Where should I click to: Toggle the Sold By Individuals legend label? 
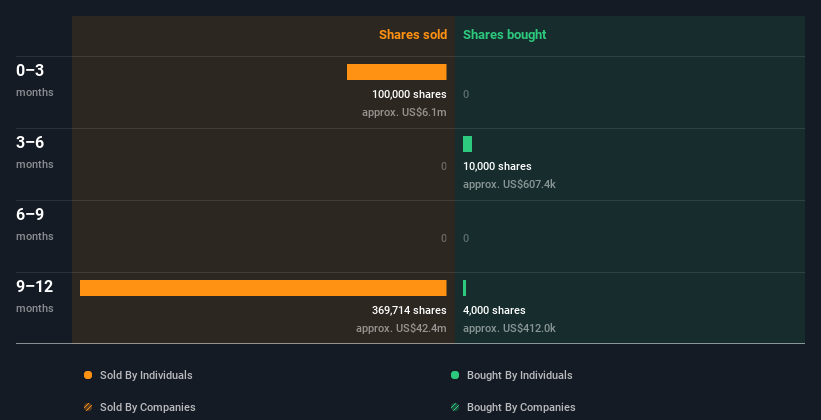click(x=146, y=375)
